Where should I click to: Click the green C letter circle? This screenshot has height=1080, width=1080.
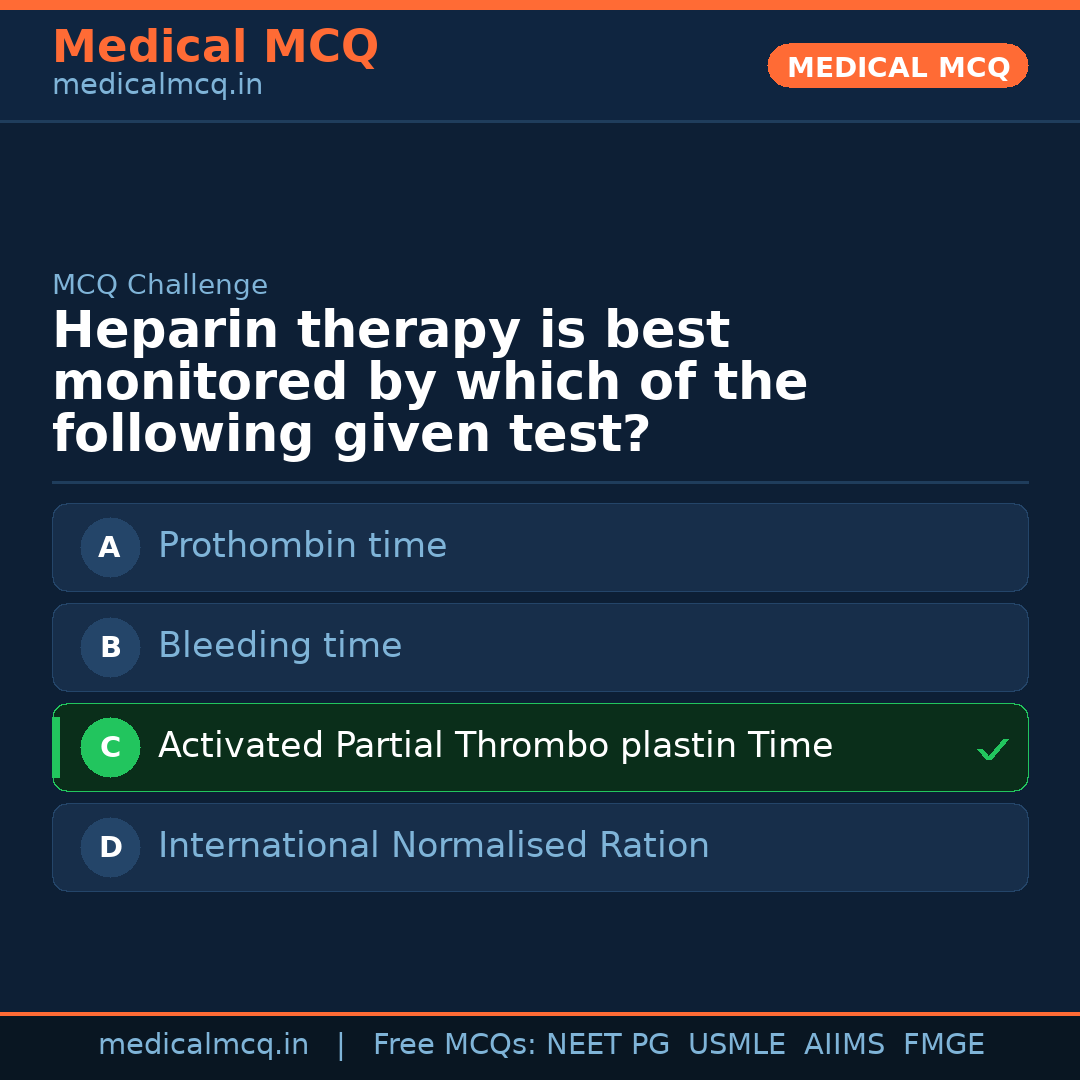tap(110, 747)
